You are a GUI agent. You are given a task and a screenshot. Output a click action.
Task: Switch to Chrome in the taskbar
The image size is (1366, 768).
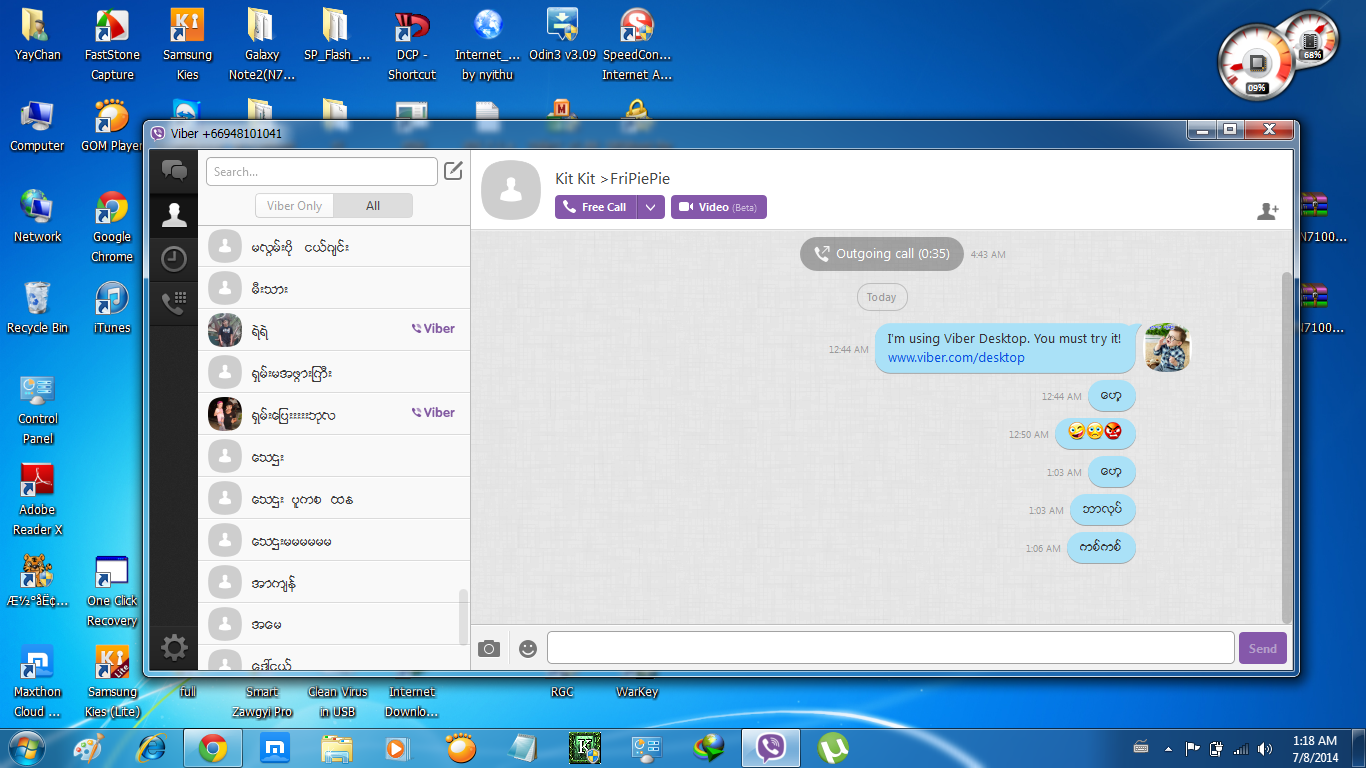coord(212,747)
